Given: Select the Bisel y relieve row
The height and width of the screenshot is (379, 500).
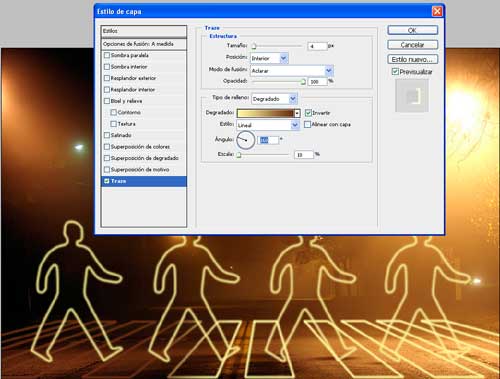Looking at the screenshot, I should [144, 101].
